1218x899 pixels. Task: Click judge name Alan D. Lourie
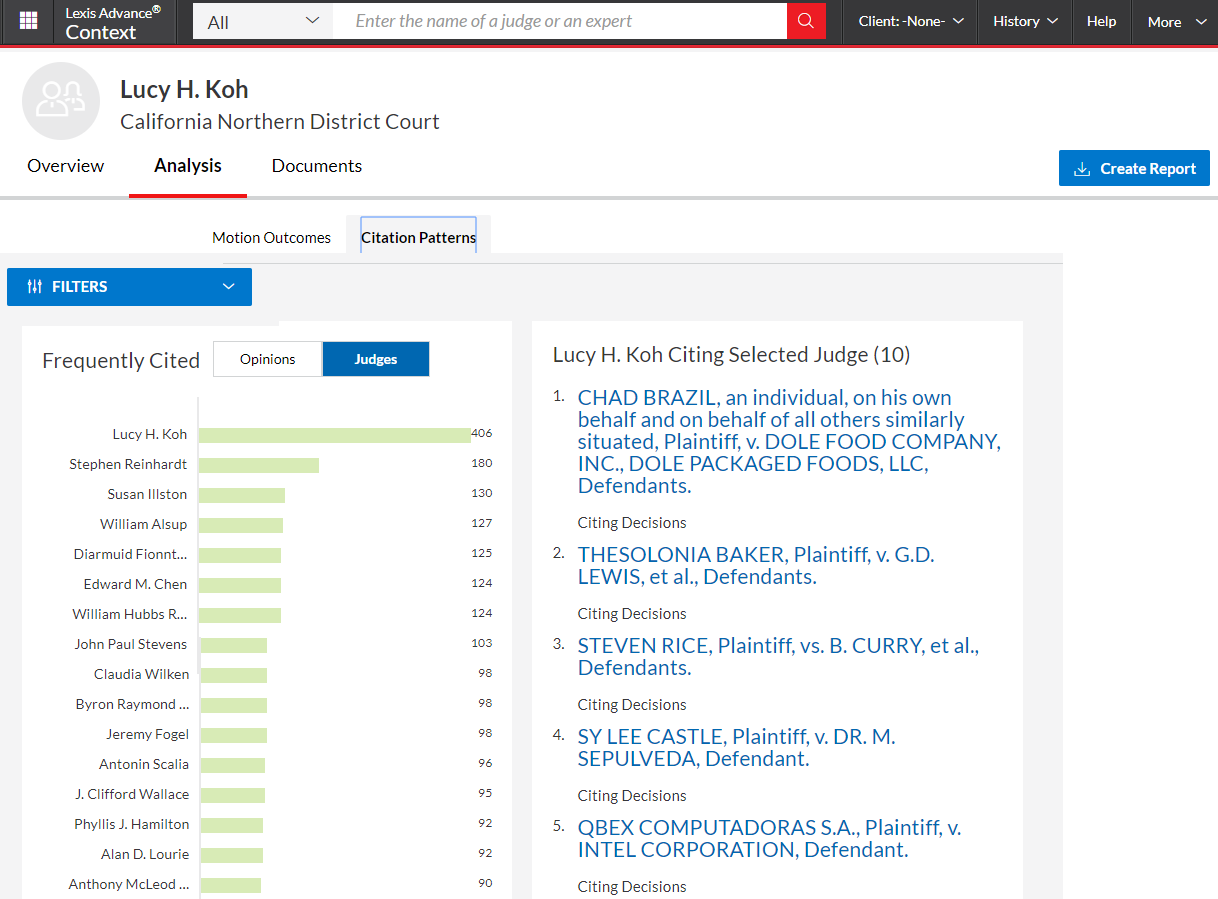145,854
